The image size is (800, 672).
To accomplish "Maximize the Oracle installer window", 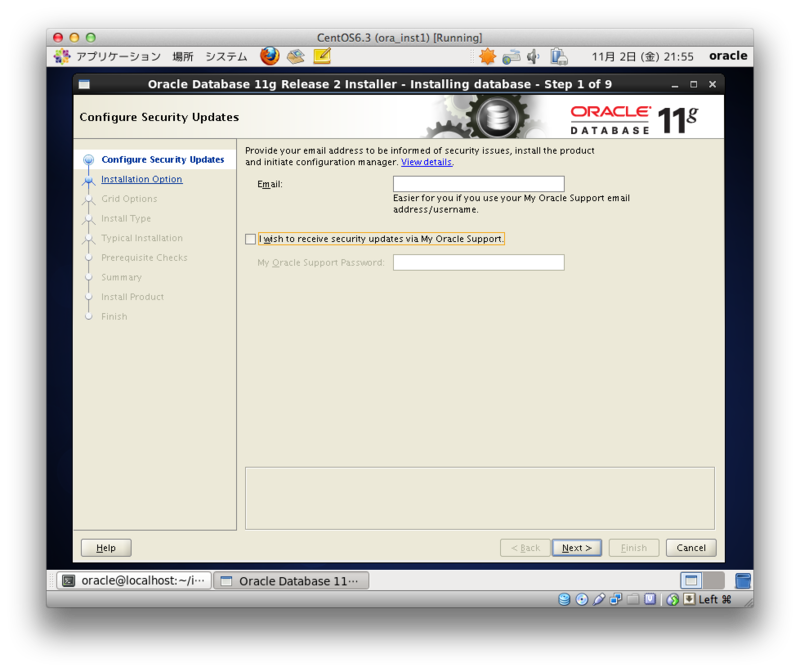I will coord(693,85).
